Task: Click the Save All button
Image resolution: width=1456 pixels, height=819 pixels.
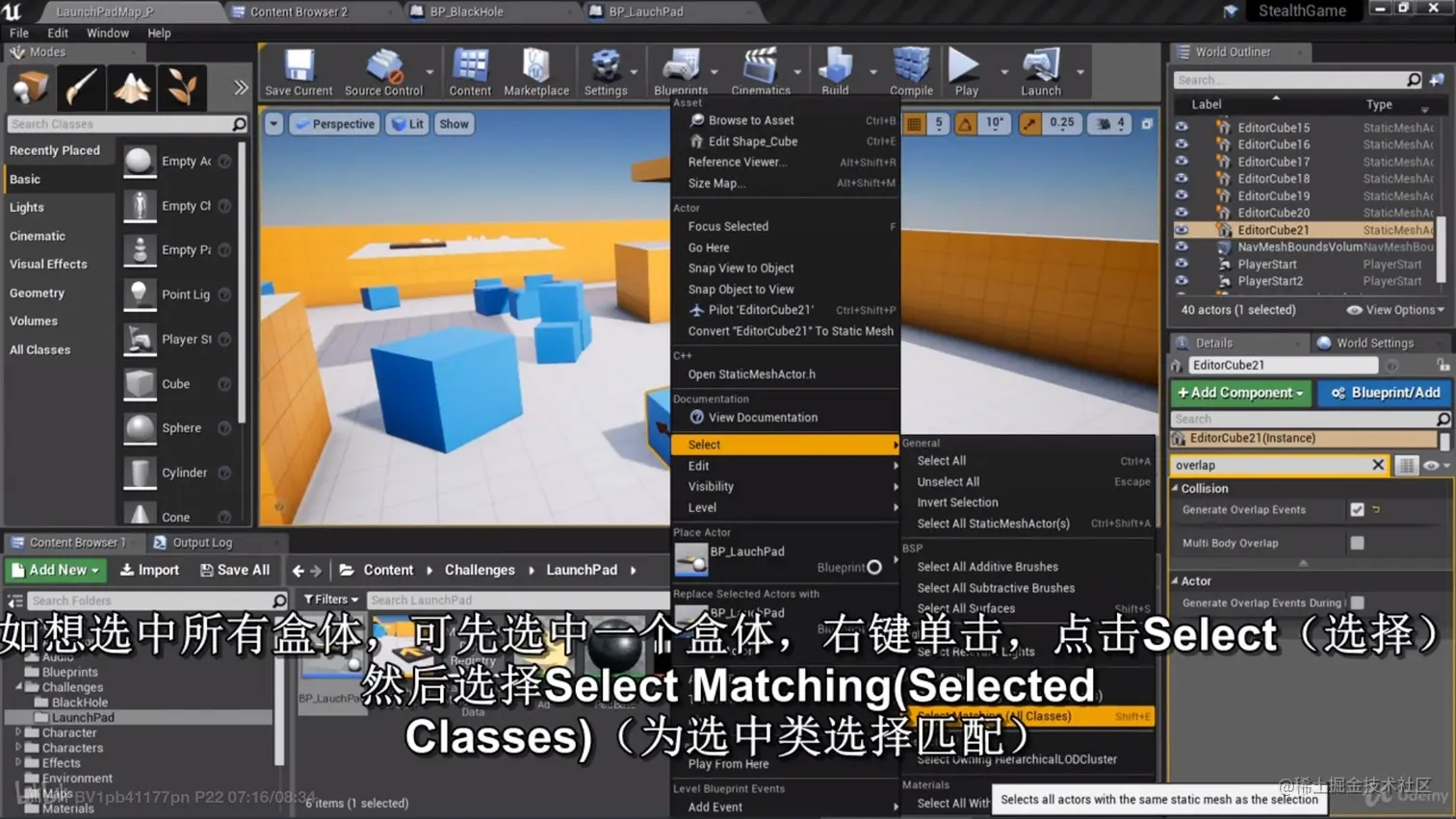Action: click(x=234, y=570)
